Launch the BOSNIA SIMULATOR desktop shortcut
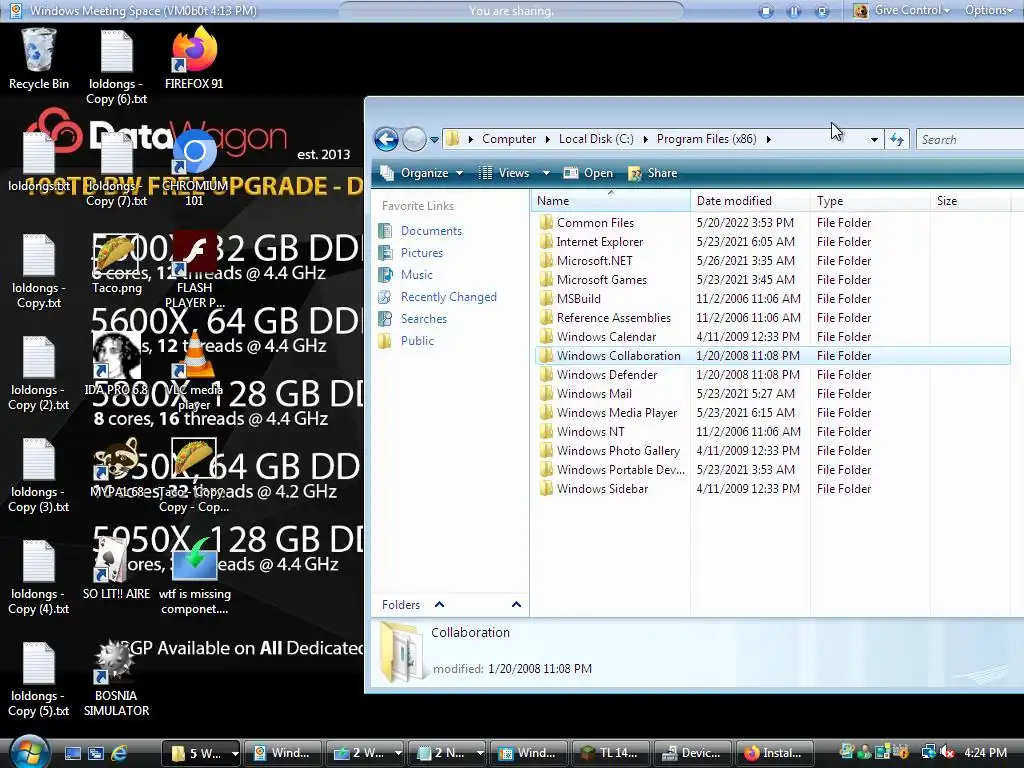1024x768 pixels. [x=116, y=678]
